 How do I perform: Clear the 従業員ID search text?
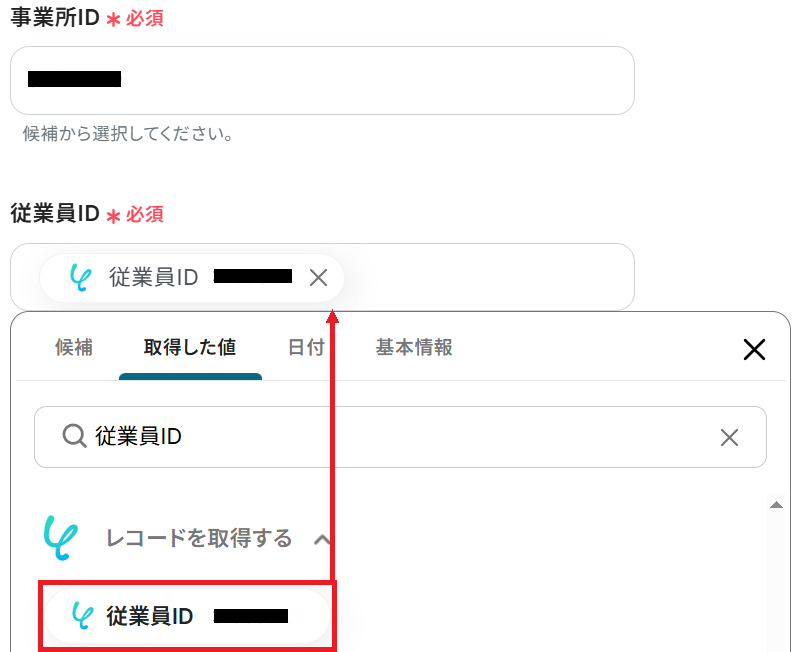click(729, 438)
